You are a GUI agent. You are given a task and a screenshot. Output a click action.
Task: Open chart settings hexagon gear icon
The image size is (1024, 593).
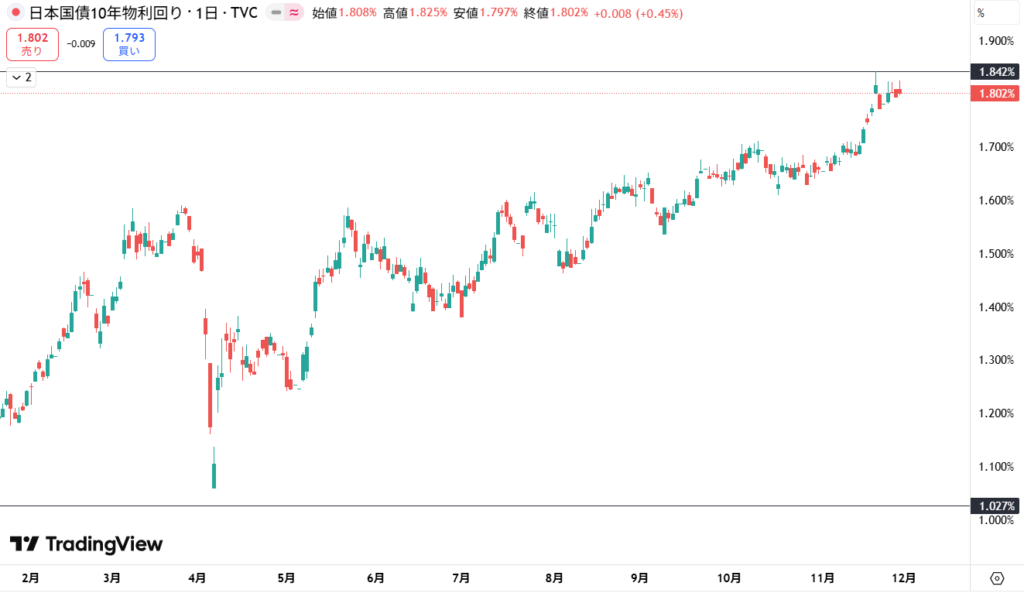996,578
